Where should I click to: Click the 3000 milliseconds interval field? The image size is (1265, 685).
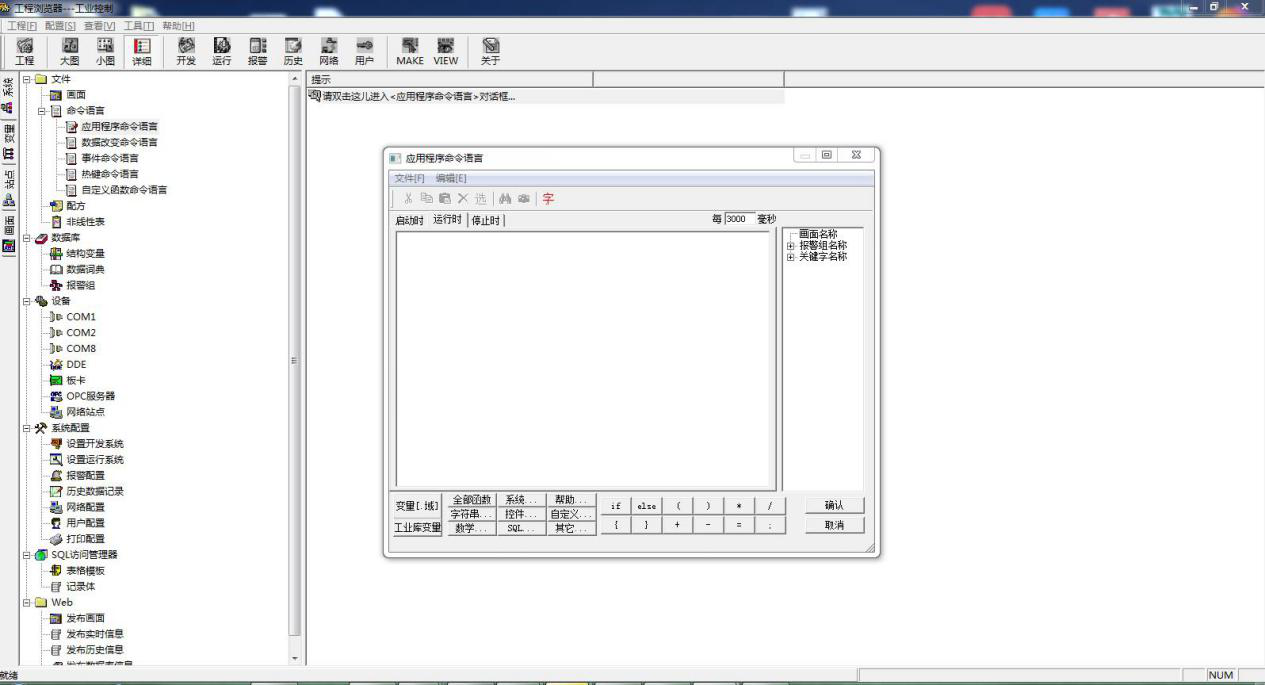pos(739,219)
